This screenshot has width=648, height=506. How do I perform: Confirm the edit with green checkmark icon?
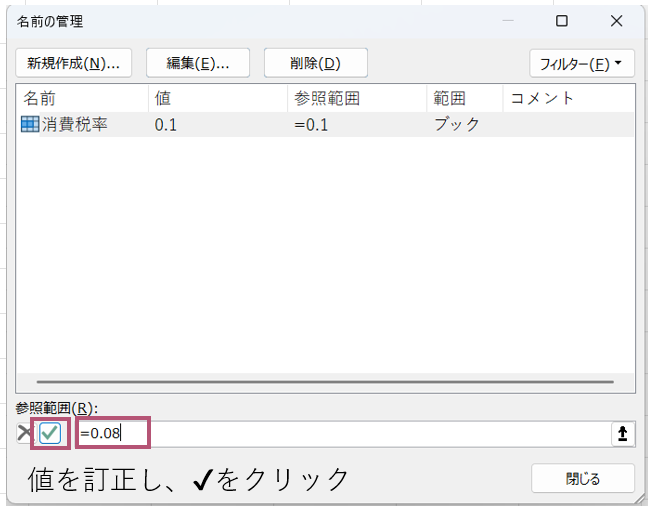50,433
